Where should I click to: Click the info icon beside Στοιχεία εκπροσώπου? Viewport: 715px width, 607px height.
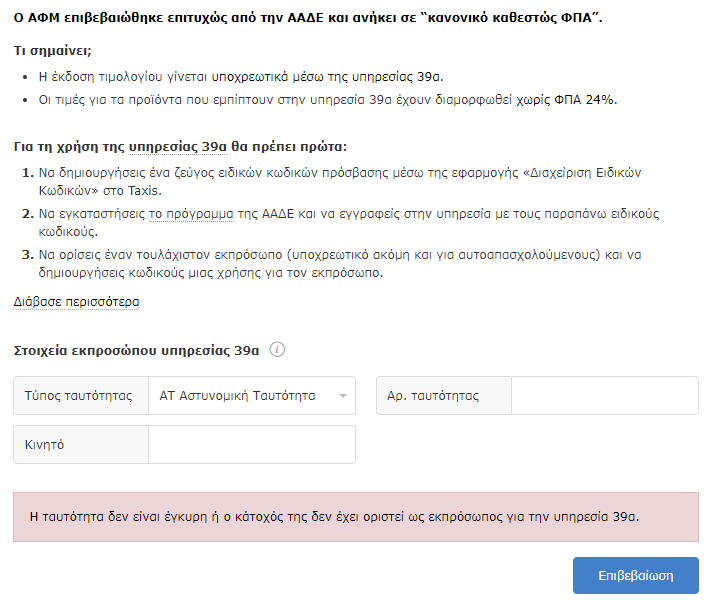click(x=277, y=350)
